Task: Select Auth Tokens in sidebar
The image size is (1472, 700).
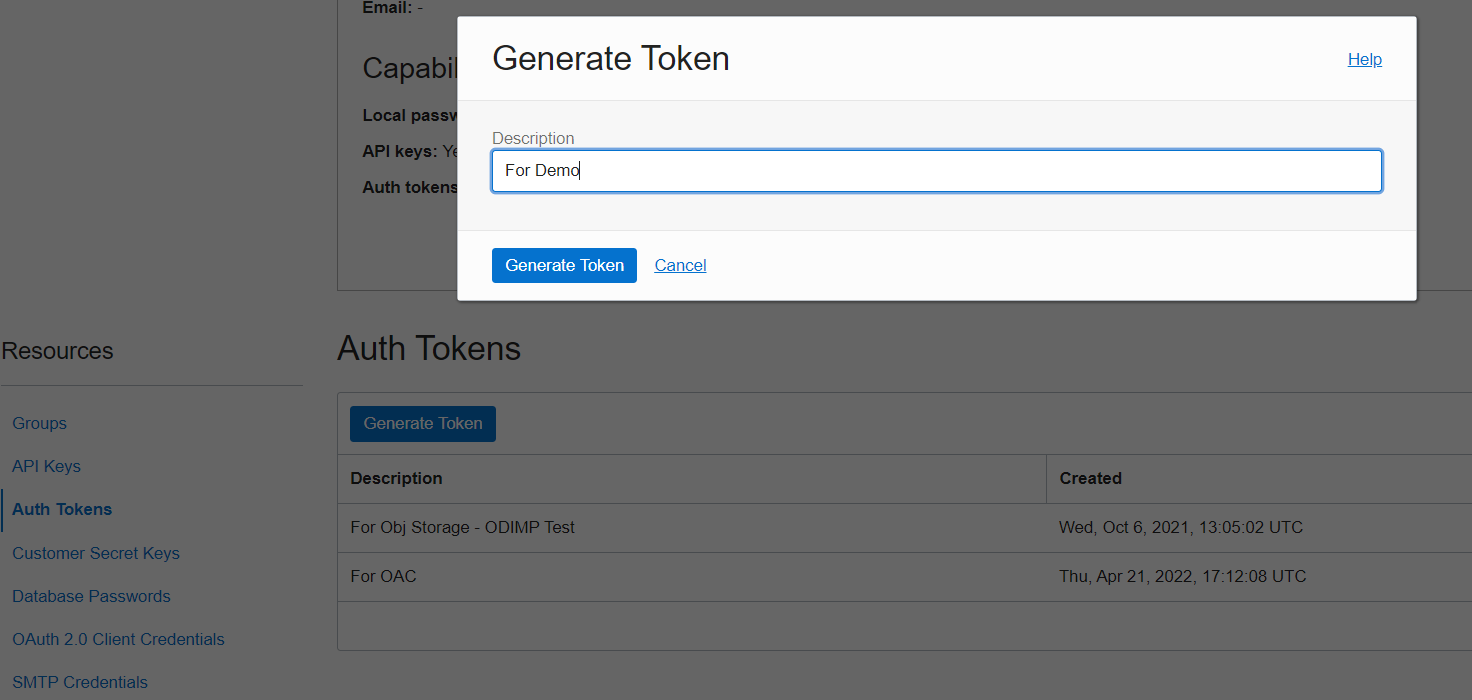Action: pos(62,509)
